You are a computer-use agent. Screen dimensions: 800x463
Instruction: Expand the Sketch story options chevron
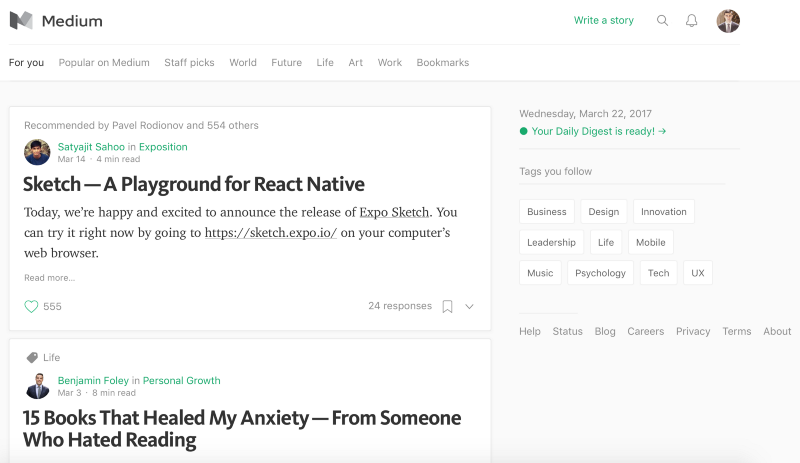[469, 306]
